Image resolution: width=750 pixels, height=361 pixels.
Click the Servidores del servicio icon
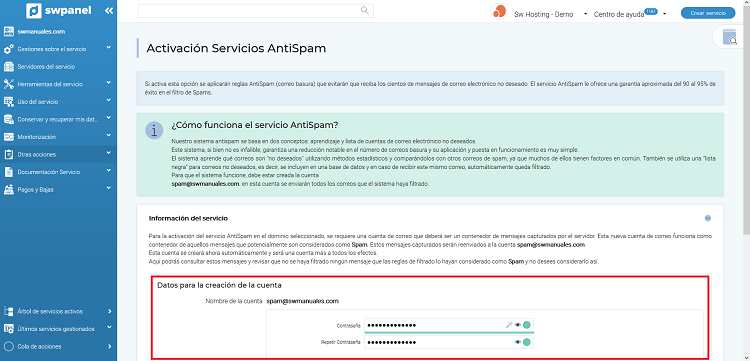point(9,66)
